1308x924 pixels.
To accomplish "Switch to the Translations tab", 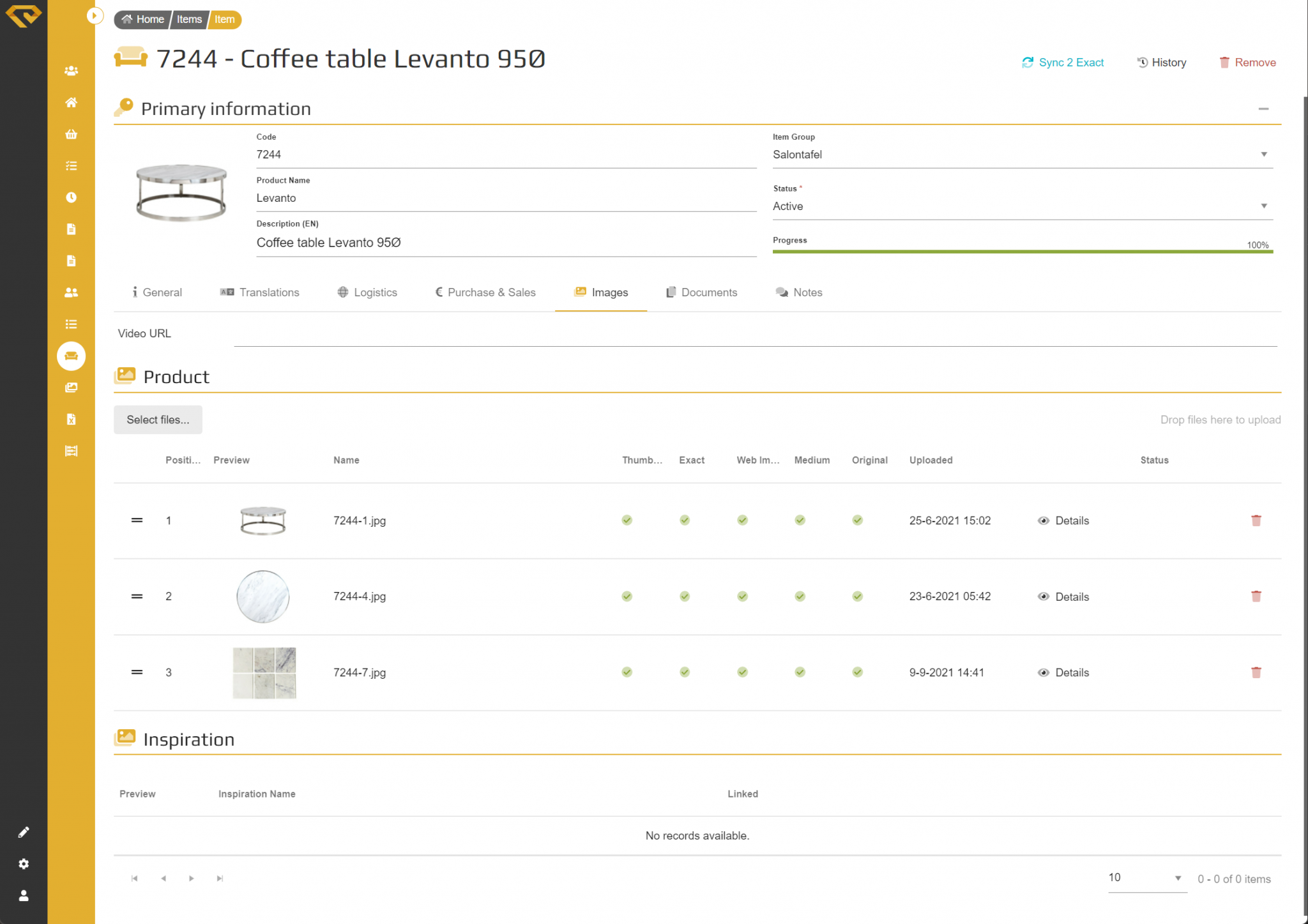I will (x=260, y=292).
